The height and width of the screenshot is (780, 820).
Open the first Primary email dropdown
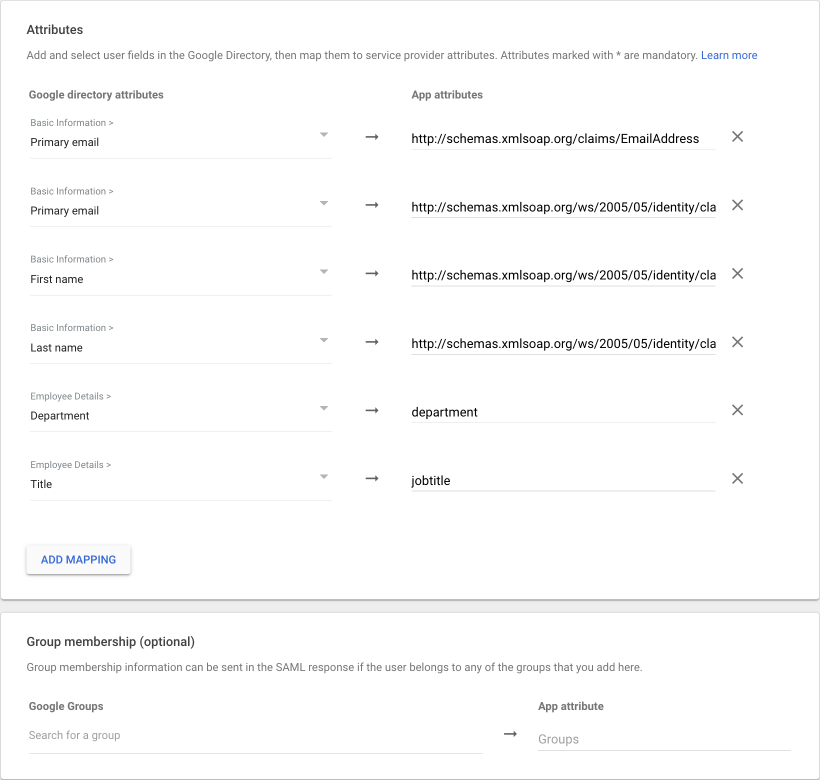[x=180, y=141]
